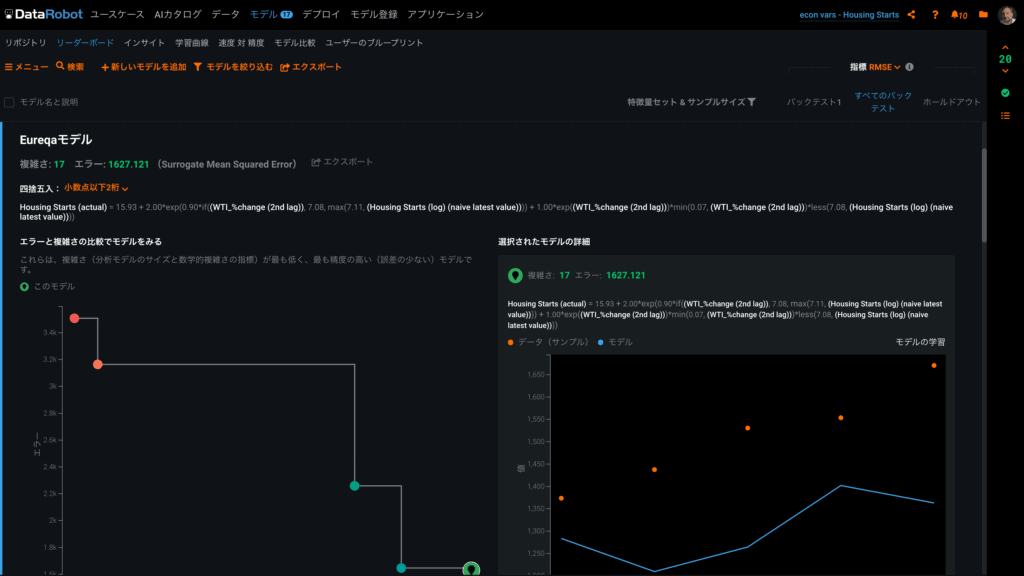Click the green checkmark status icon
1024x576 pixels.
pos(1005,93)
